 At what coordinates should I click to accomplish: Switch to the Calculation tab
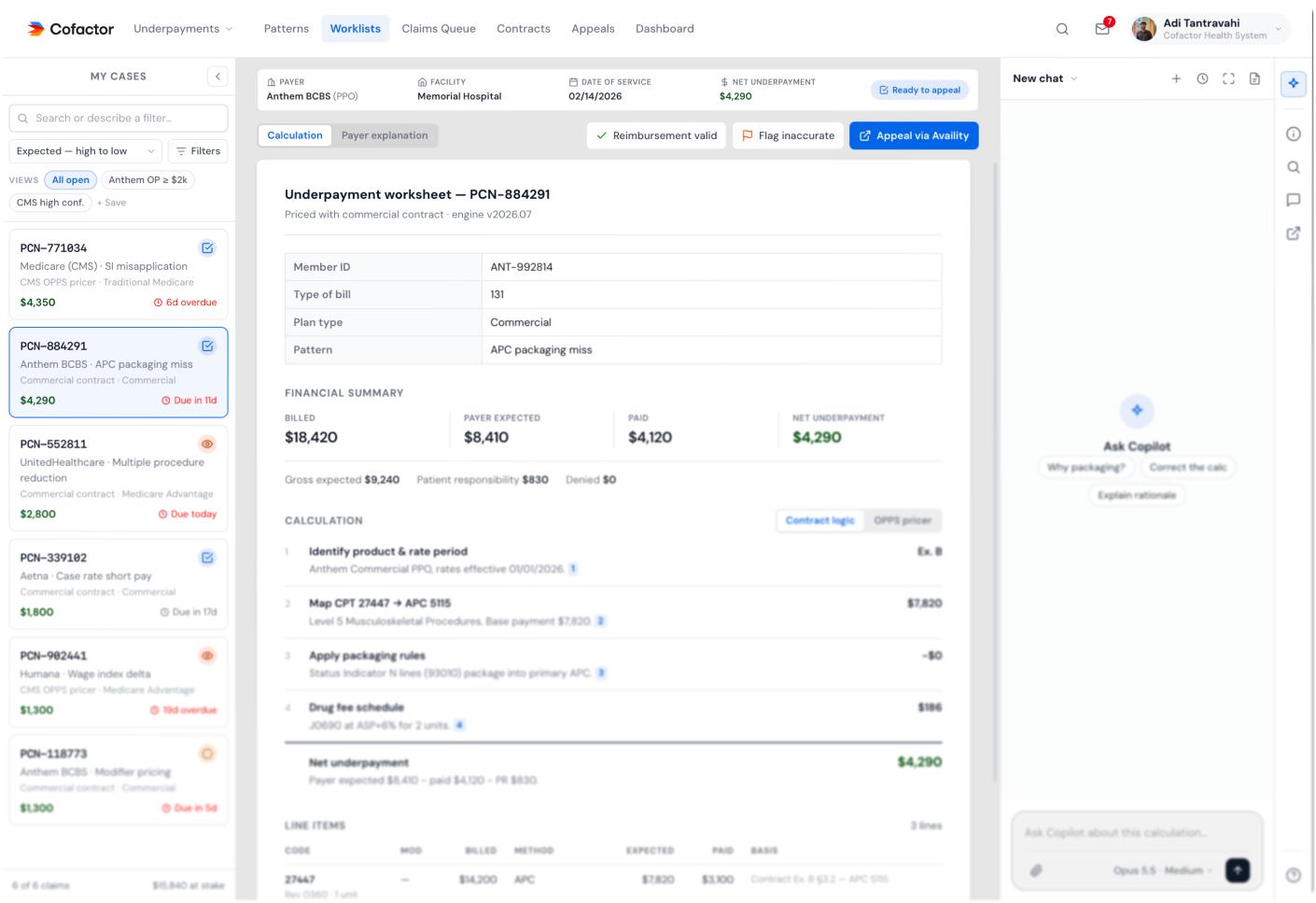(295, 135)
